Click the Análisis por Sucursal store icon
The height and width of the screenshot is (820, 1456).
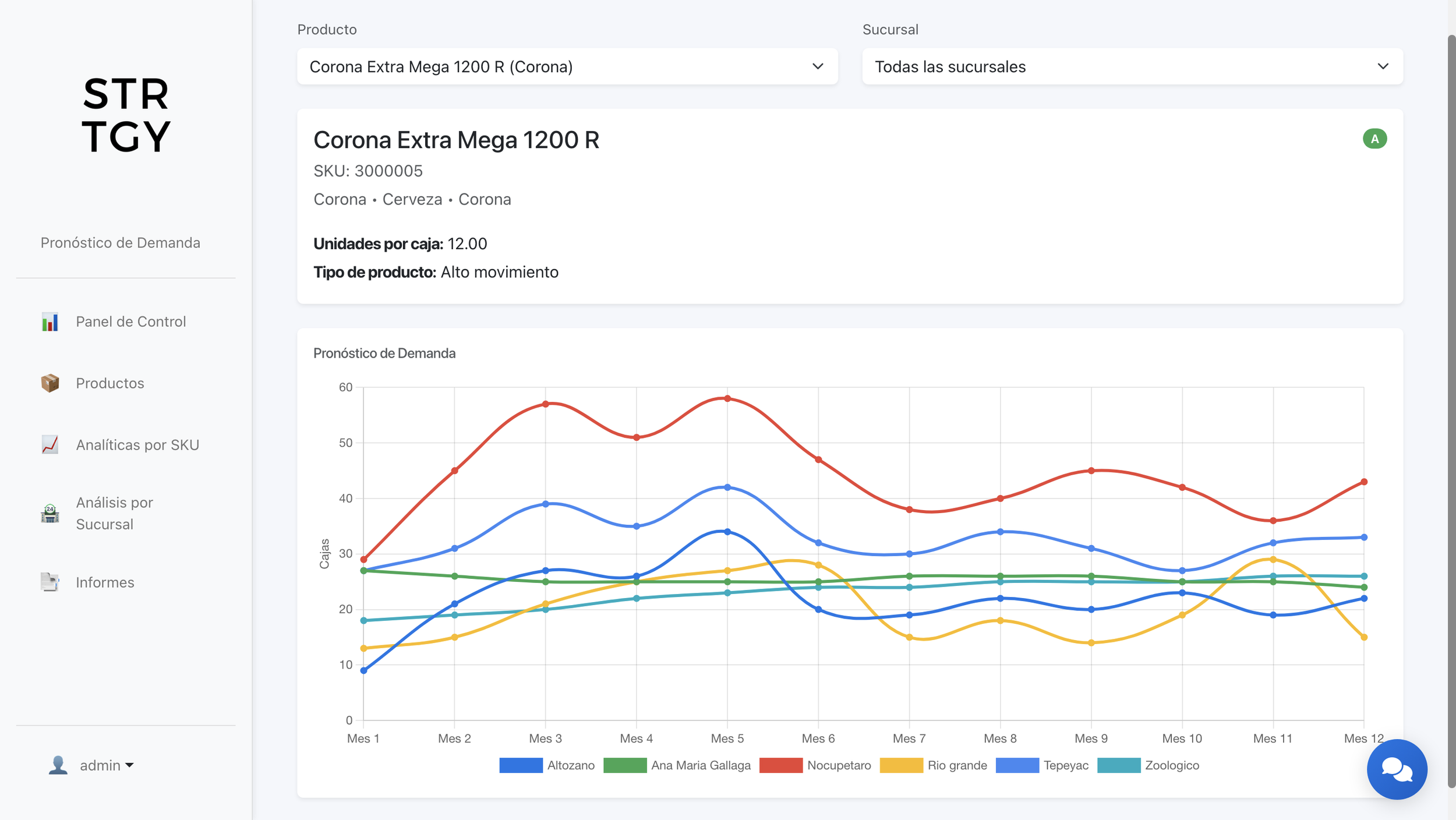(50, 513)
